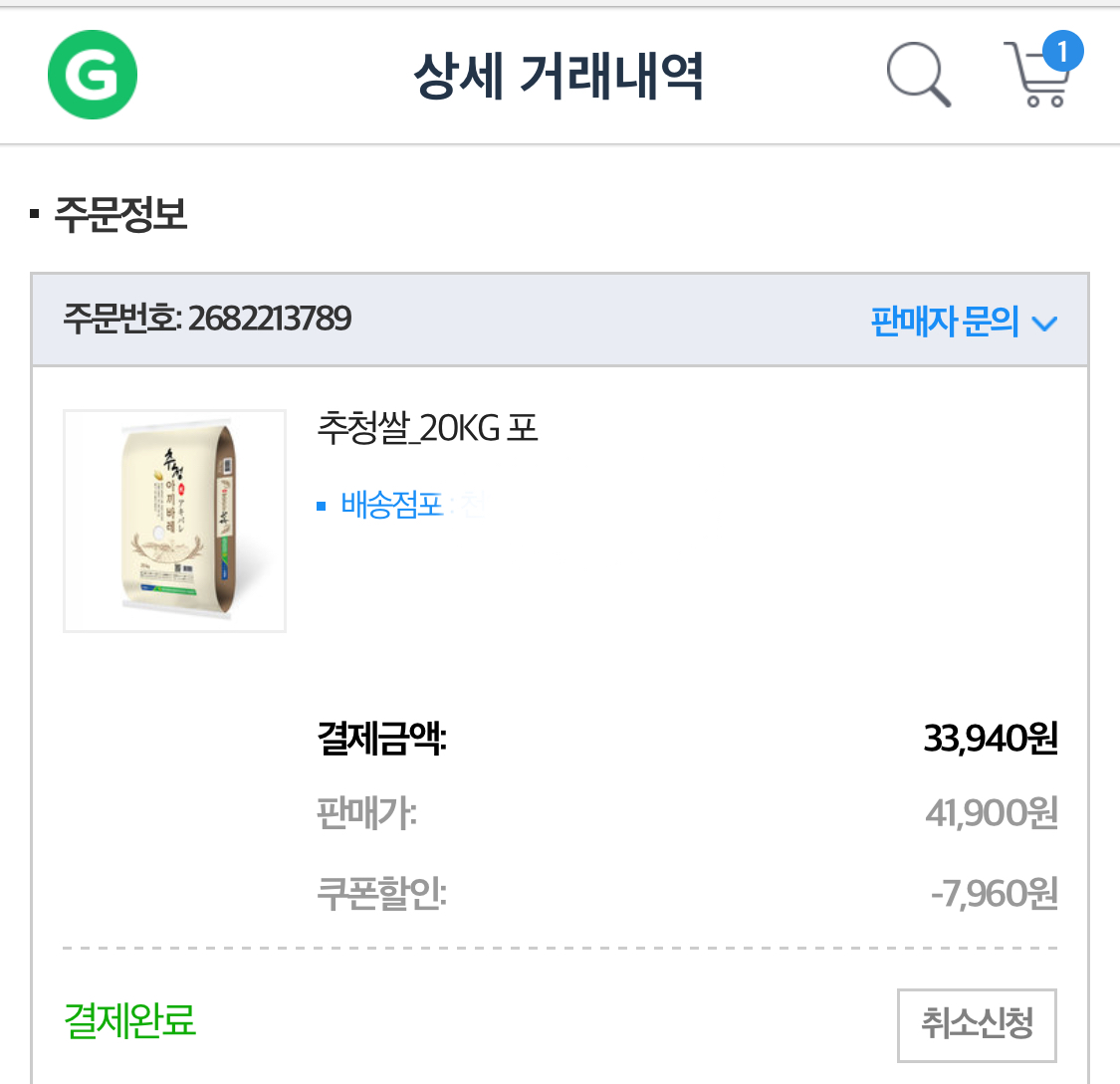Screen dimensions: 1120x1084
Task: Open search with the magnifier icon
Action: (x=917, y=75)
